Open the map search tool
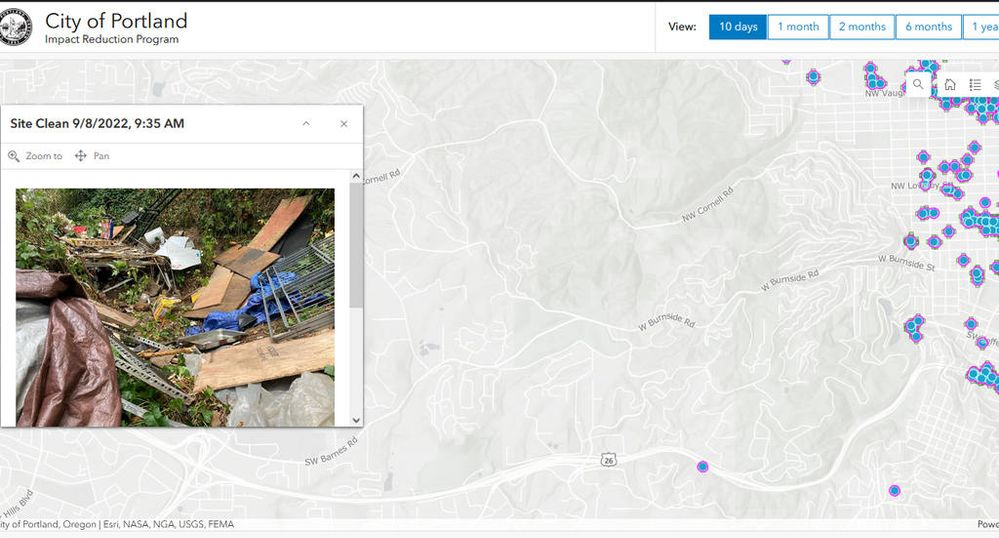999x538 pixels. pos(918,85)
